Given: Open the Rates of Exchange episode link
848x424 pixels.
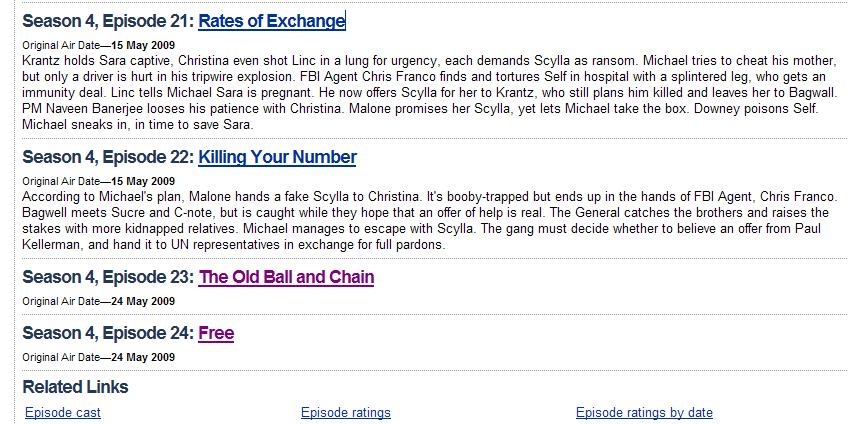Looking at the screenshot, I should point(271,21).
